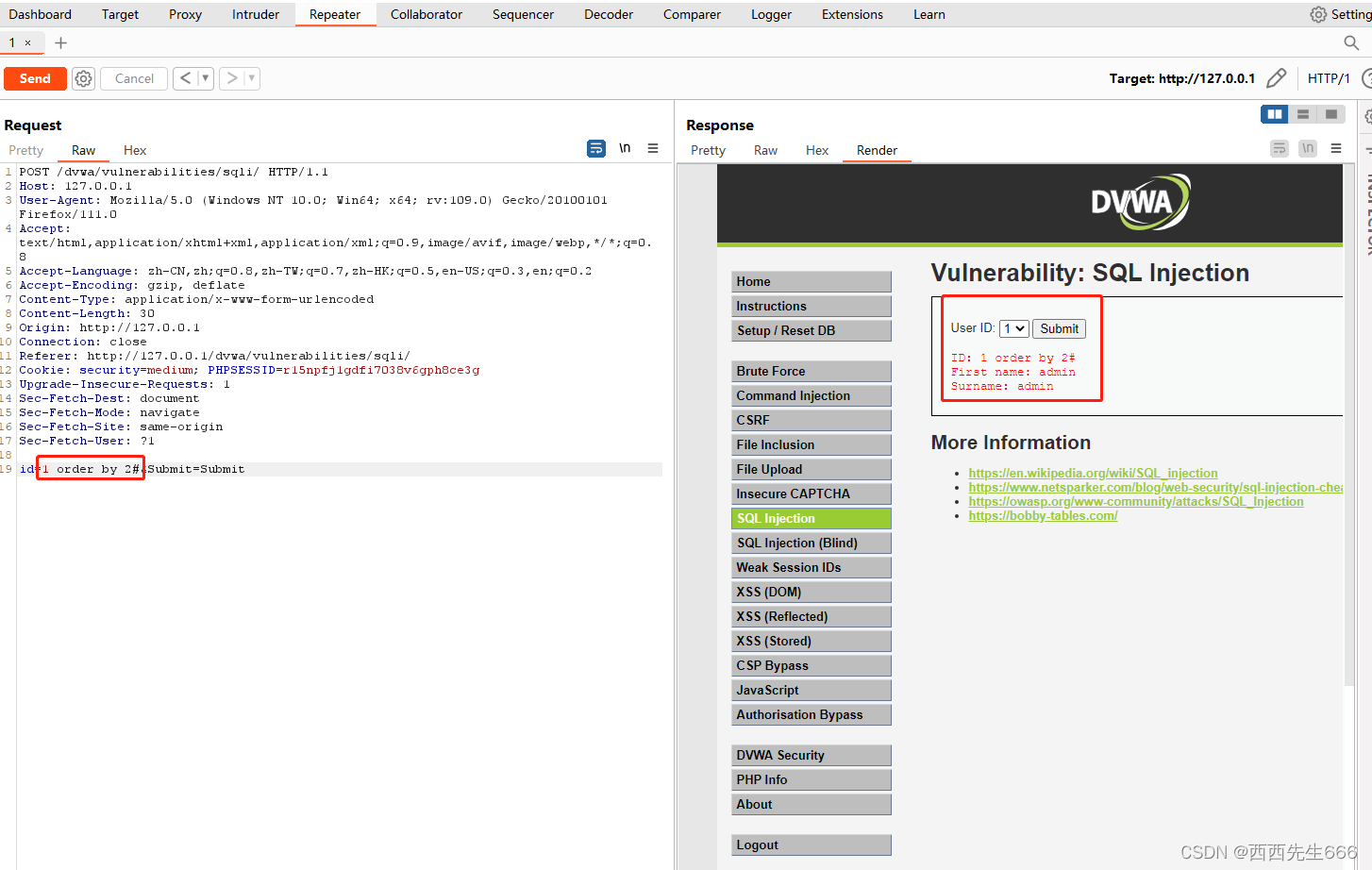Screen dimensions: 1372x870
Task: Click 'Content-Length: 30' header line
Action: click(87, 313)
